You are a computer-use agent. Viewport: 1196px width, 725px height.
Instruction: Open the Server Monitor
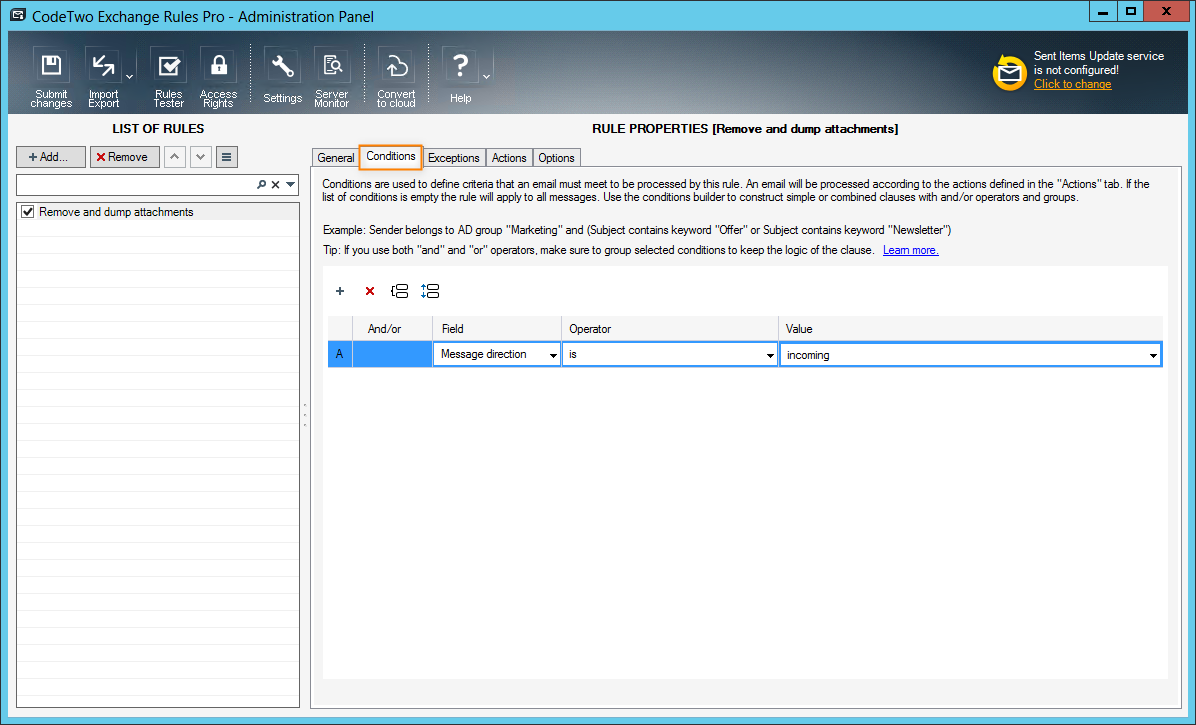332,77
